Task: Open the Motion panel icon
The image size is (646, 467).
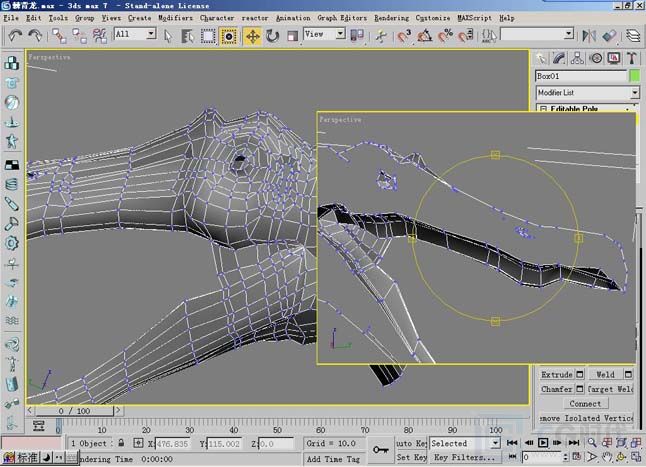Action: click(596, 58)
